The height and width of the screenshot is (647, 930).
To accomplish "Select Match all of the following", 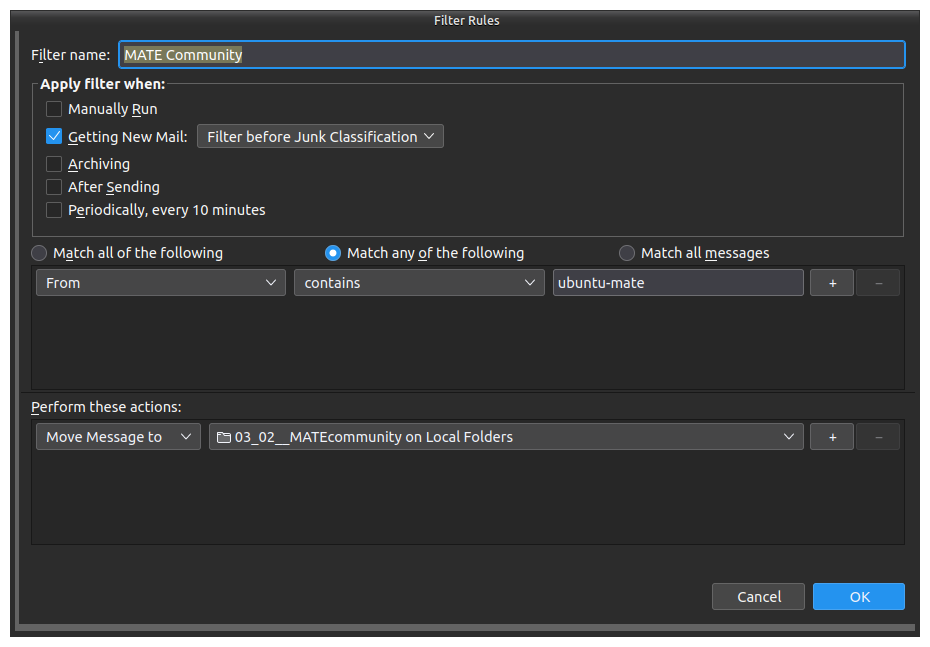I will [x=39, y=253].
